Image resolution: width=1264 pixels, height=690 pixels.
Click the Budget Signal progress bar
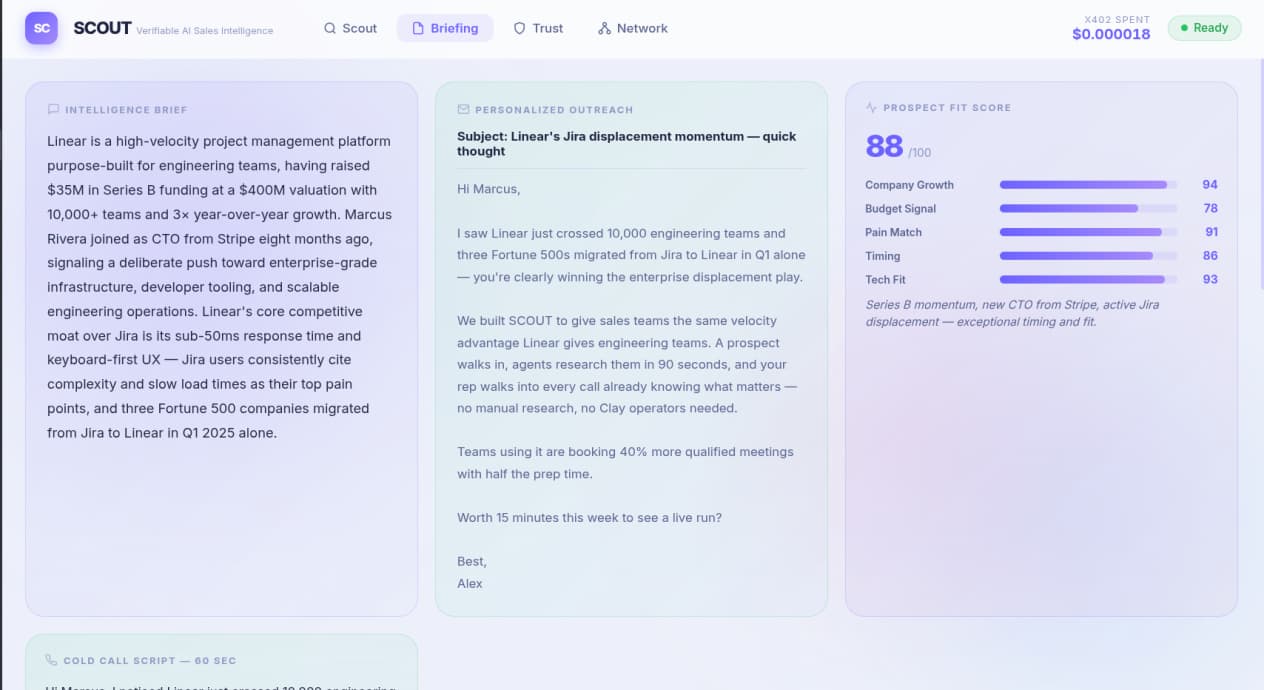[x=1088, y=209]
